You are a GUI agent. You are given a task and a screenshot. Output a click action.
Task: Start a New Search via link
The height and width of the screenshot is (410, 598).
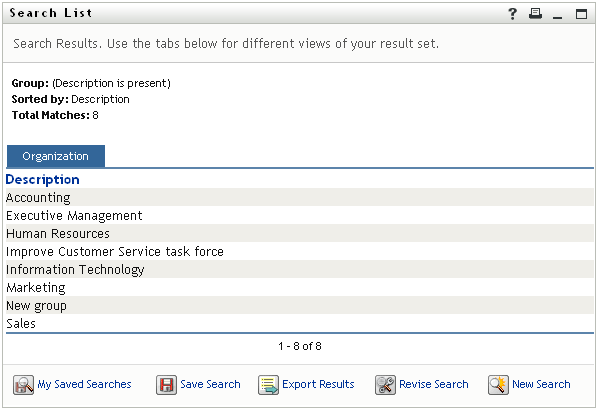[x=541, y=384]
